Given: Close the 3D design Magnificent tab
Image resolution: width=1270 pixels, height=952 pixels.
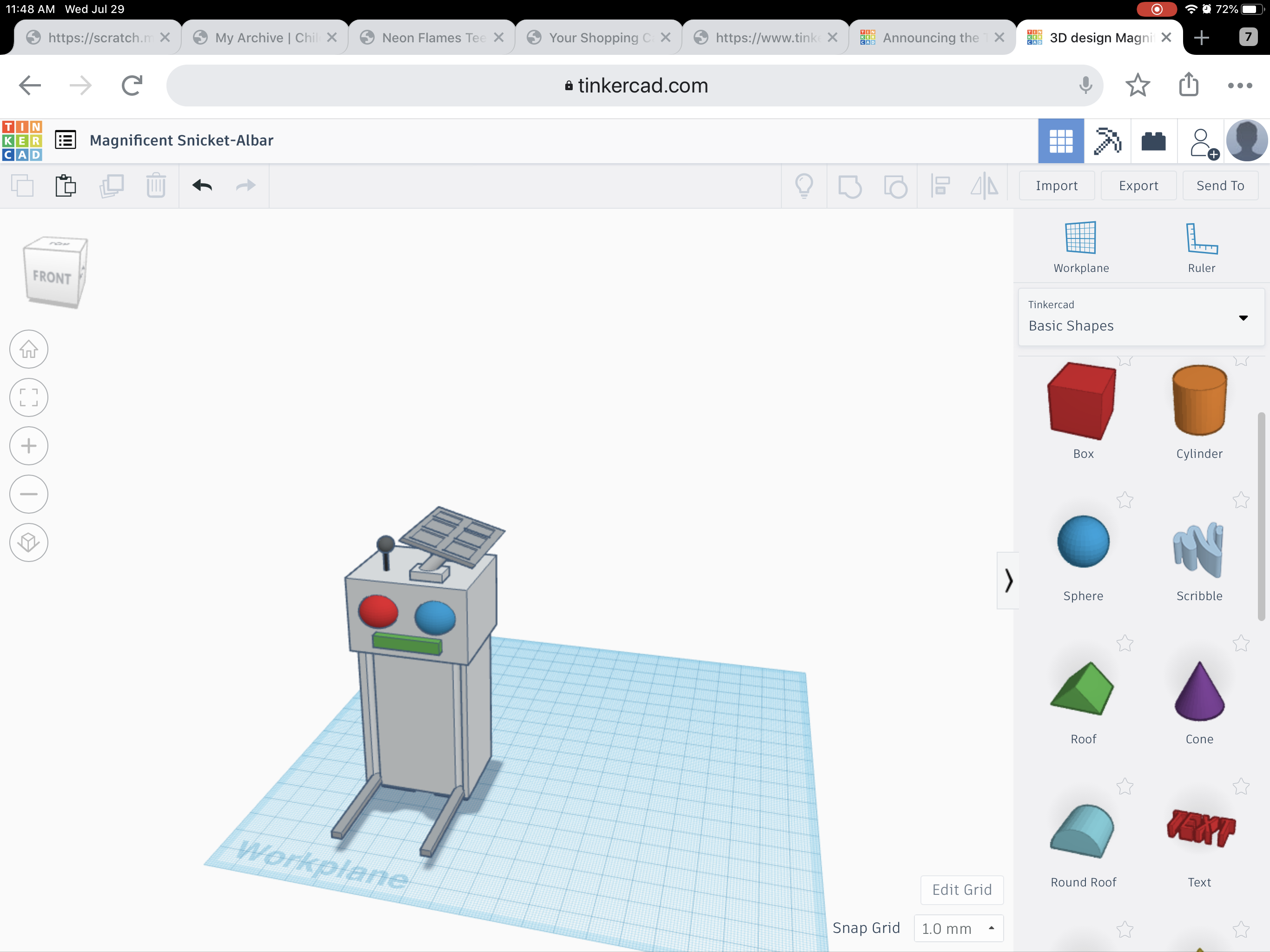Looking at the screenshot, I should tap(1166, 37).
